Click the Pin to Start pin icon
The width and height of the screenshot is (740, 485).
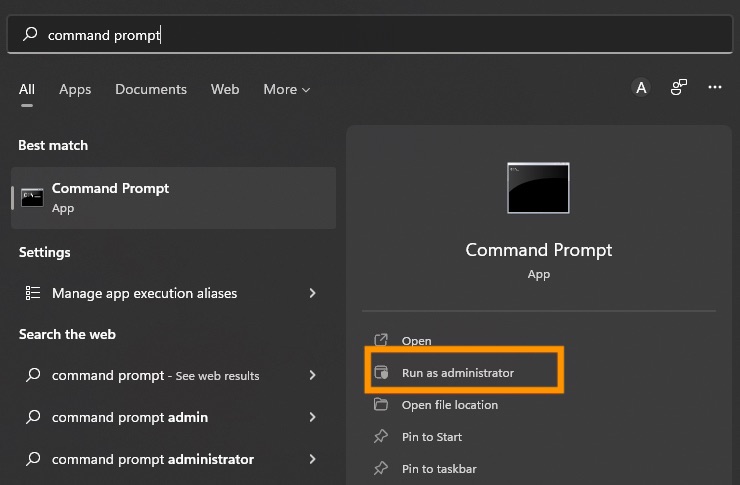point(380,437)
